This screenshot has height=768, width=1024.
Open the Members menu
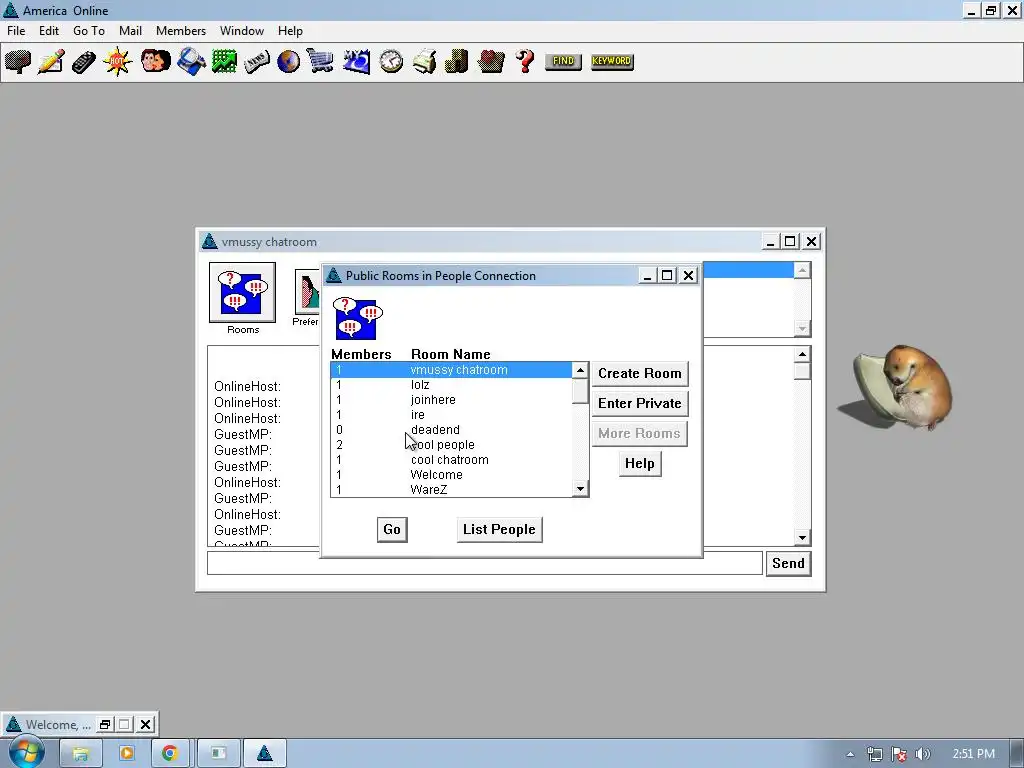click(181, 31)
